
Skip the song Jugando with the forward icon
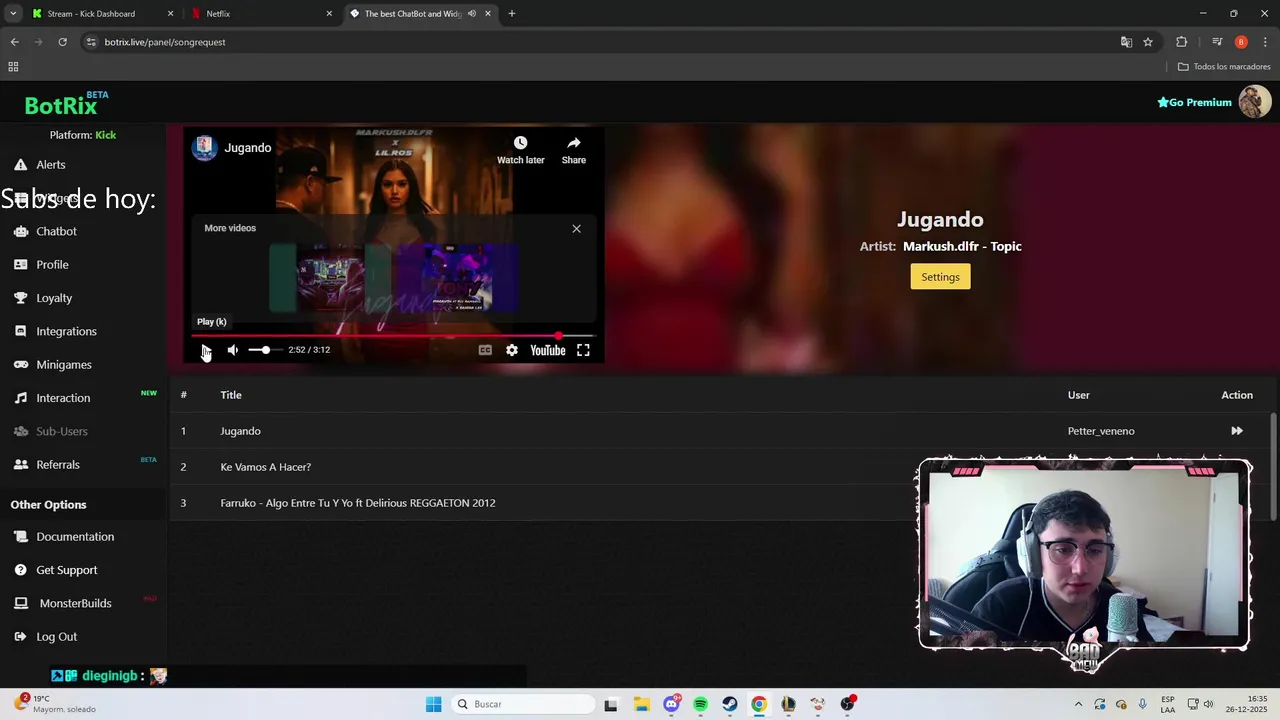(x=1237, y=431)
